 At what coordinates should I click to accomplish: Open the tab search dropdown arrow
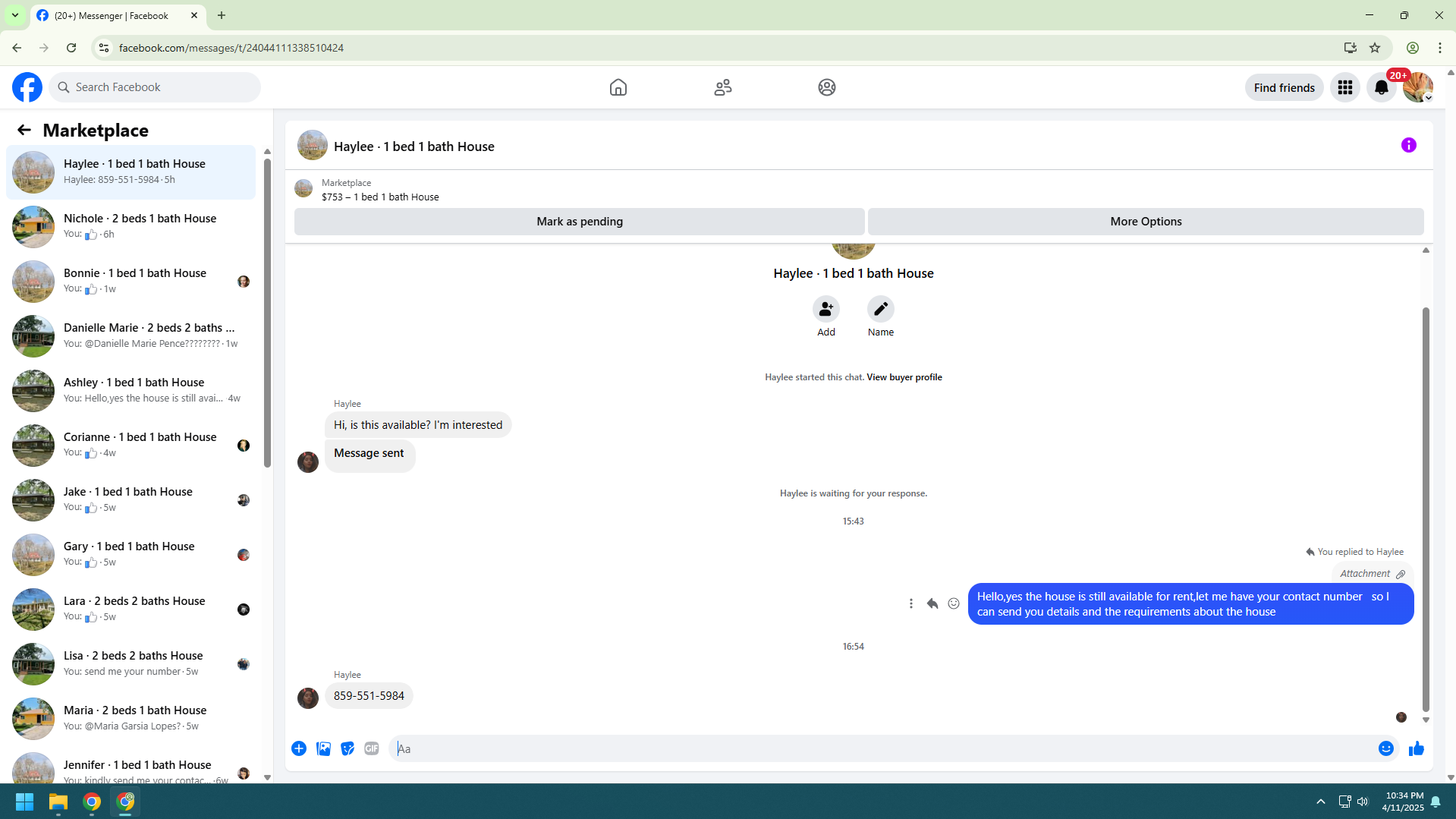coord(15,15)
